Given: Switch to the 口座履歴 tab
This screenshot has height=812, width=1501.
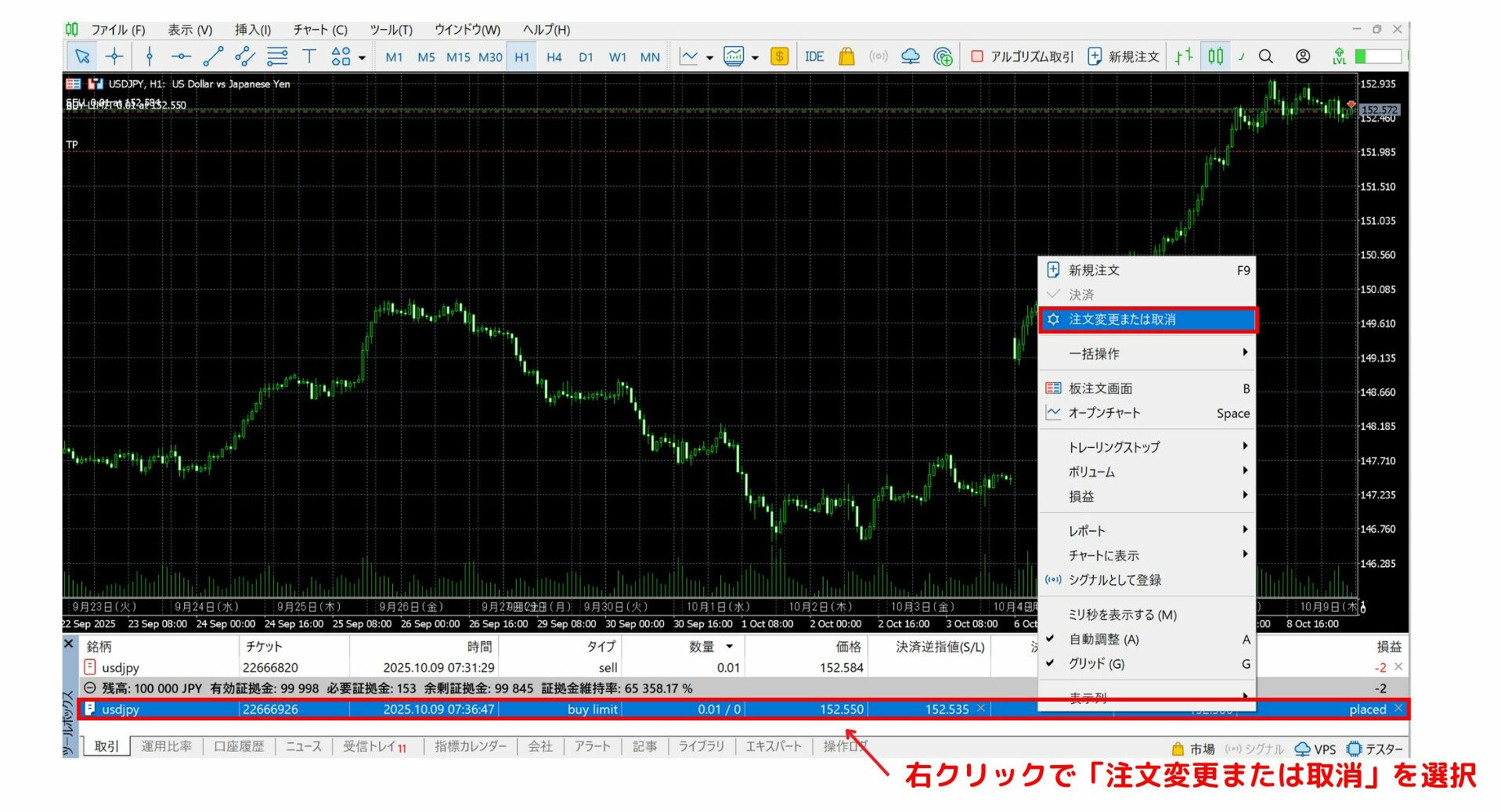Looking at the screenshot, I should tap(239, 745).
